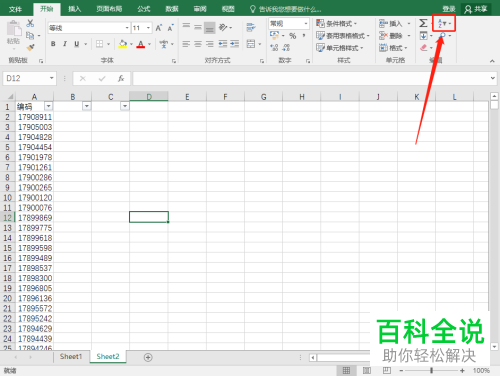The height and width of the screenshot is (376, 500).
Task: Switch to the Page Layout tab
Action: pyautogui.click(x=109, y=9)
